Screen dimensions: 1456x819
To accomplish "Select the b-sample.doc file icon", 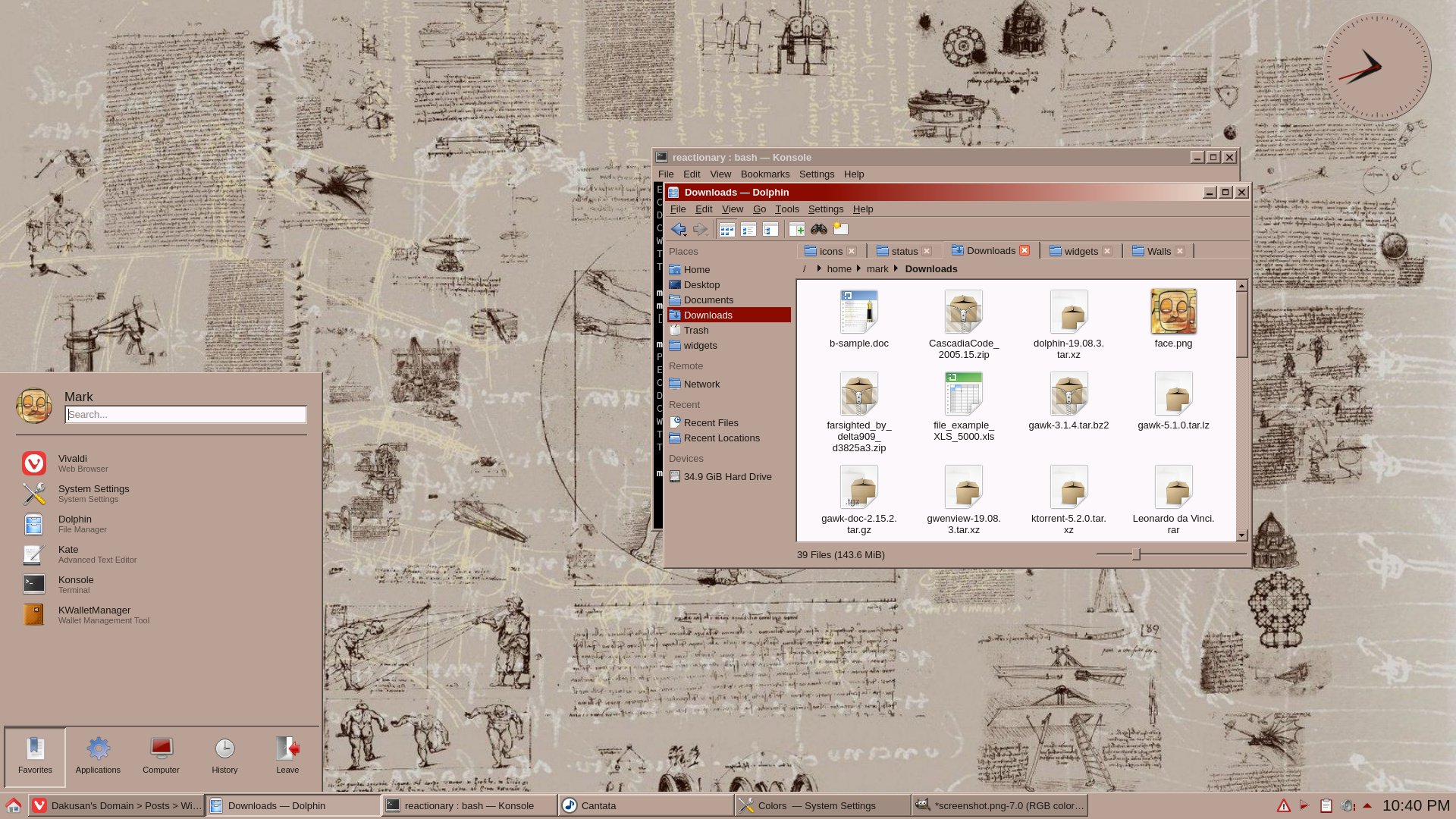I will point(858,312).
